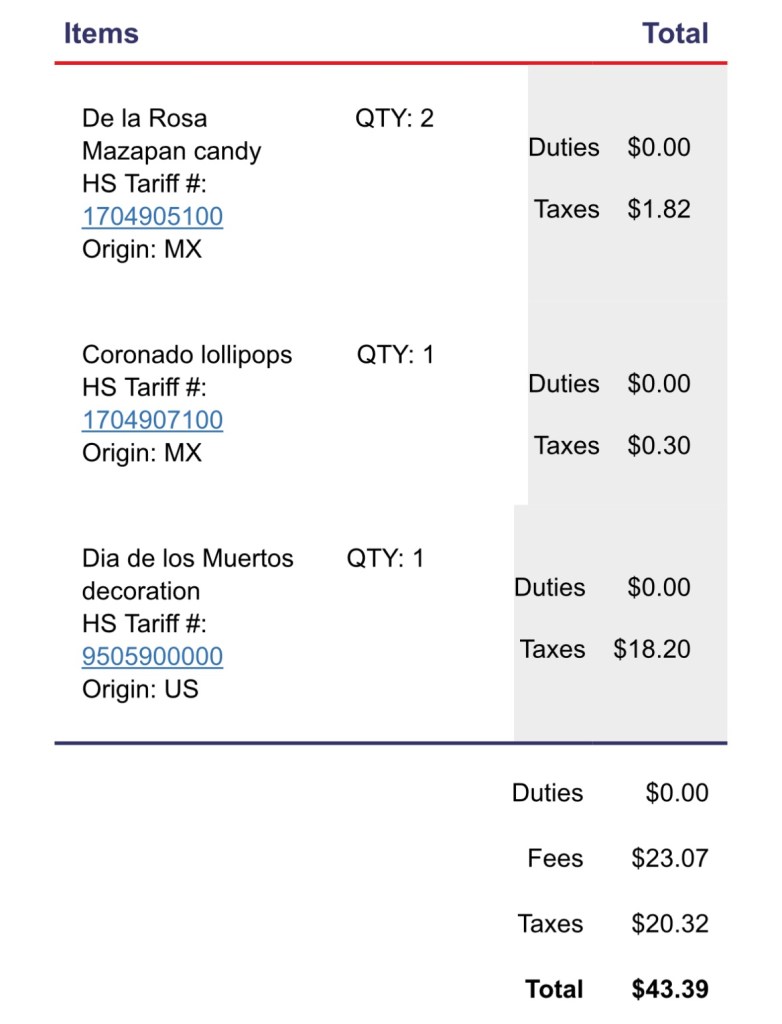Click the grand Total amount $43.39
The width and height of the screenshot is (782, 1024).
(x=670, y=990)
